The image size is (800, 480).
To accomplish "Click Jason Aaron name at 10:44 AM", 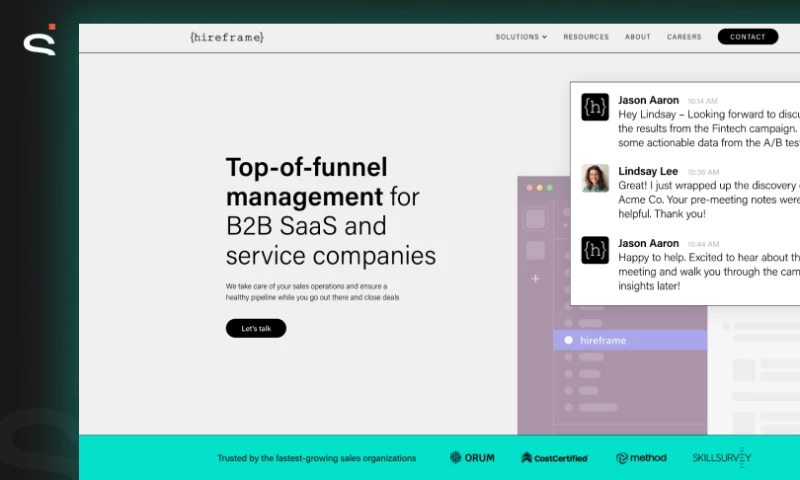I will [648, 243].
